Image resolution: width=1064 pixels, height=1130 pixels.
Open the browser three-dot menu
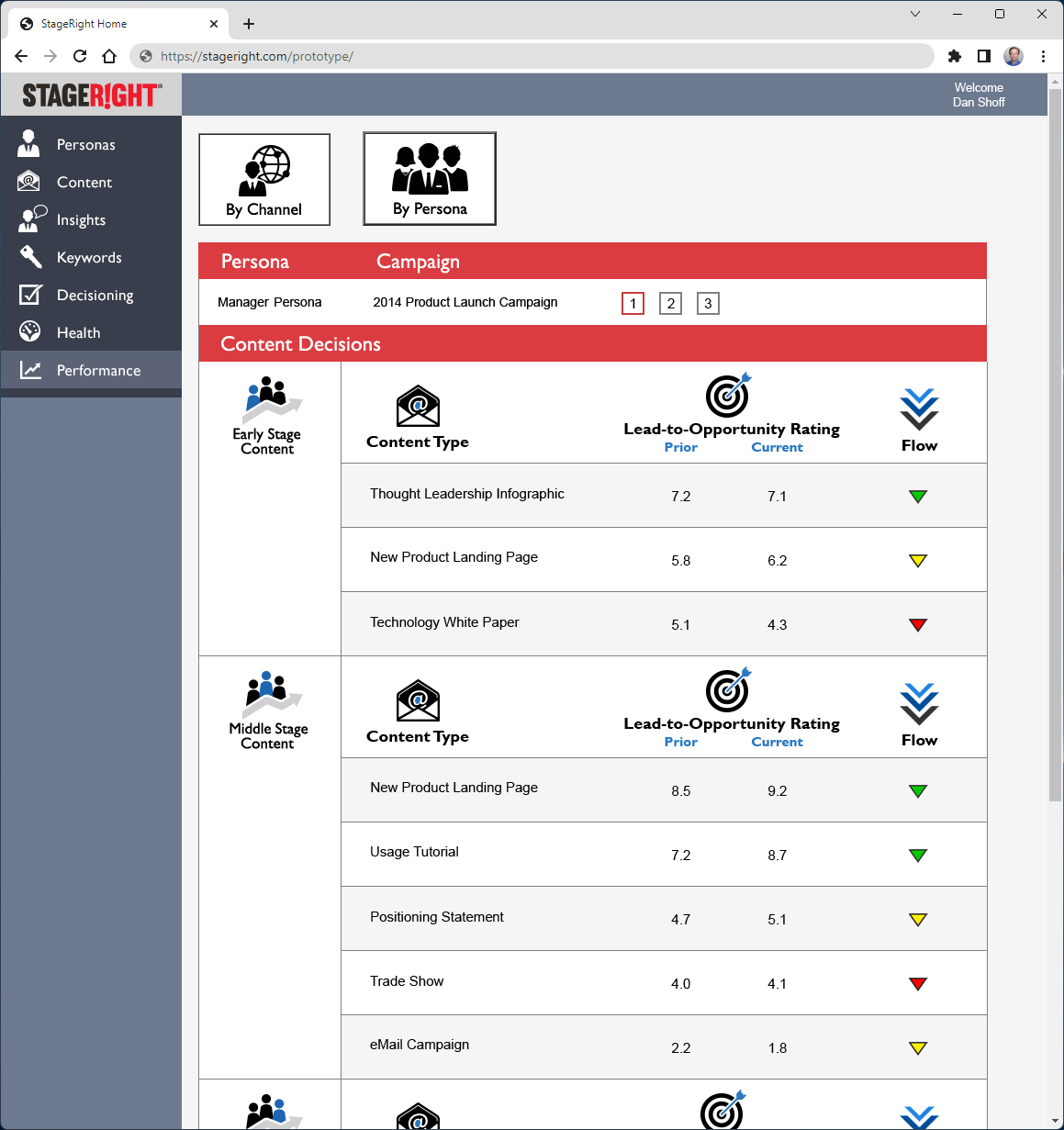coord(1044,56)
